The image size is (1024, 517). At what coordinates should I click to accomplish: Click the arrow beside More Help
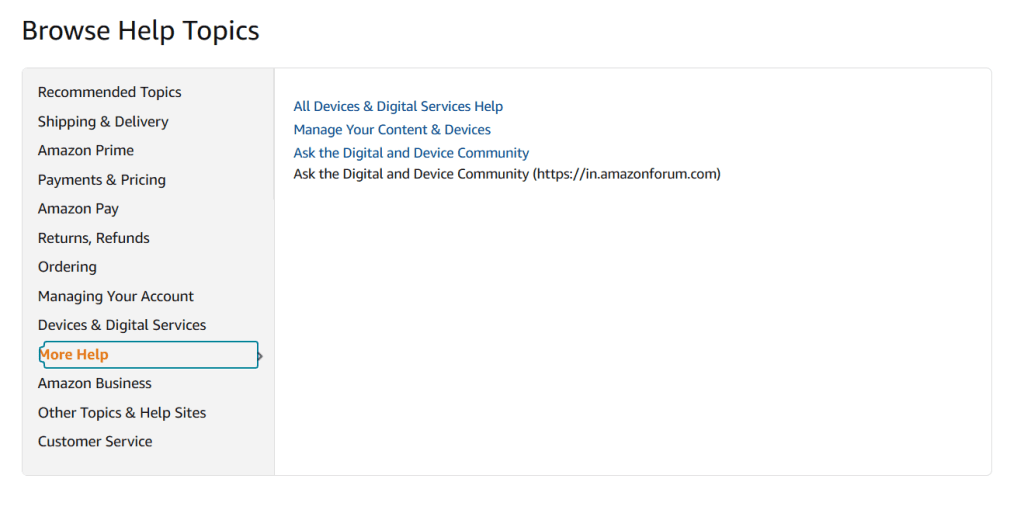261,356
